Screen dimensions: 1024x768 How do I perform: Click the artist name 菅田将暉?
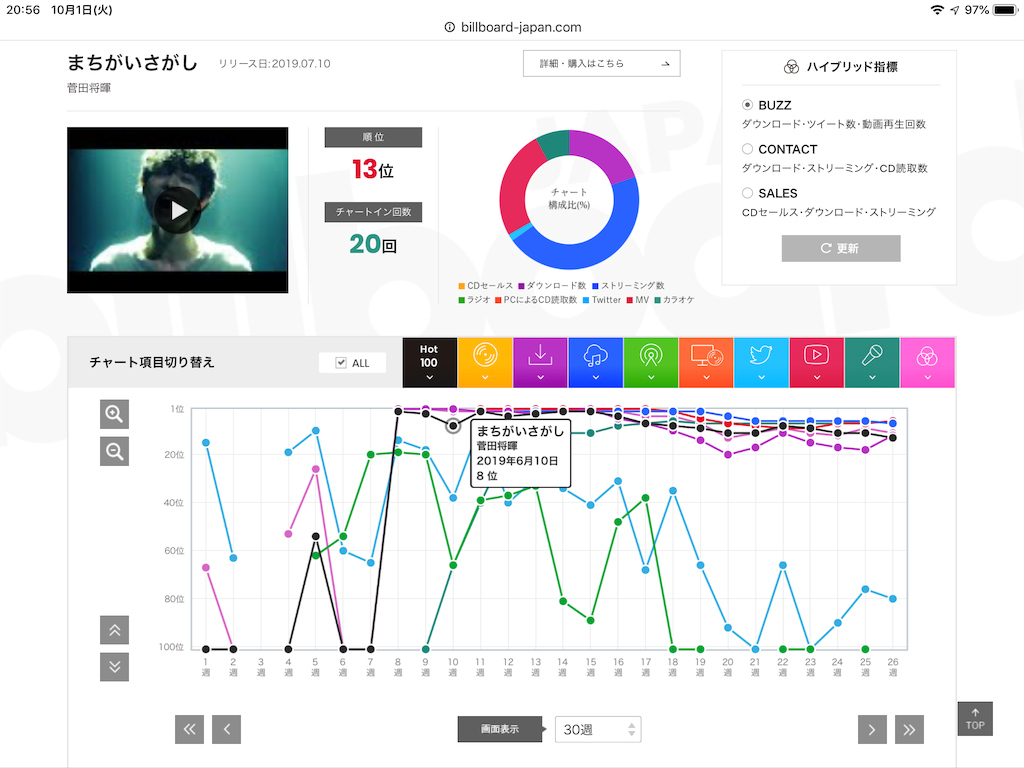point(89,88)
